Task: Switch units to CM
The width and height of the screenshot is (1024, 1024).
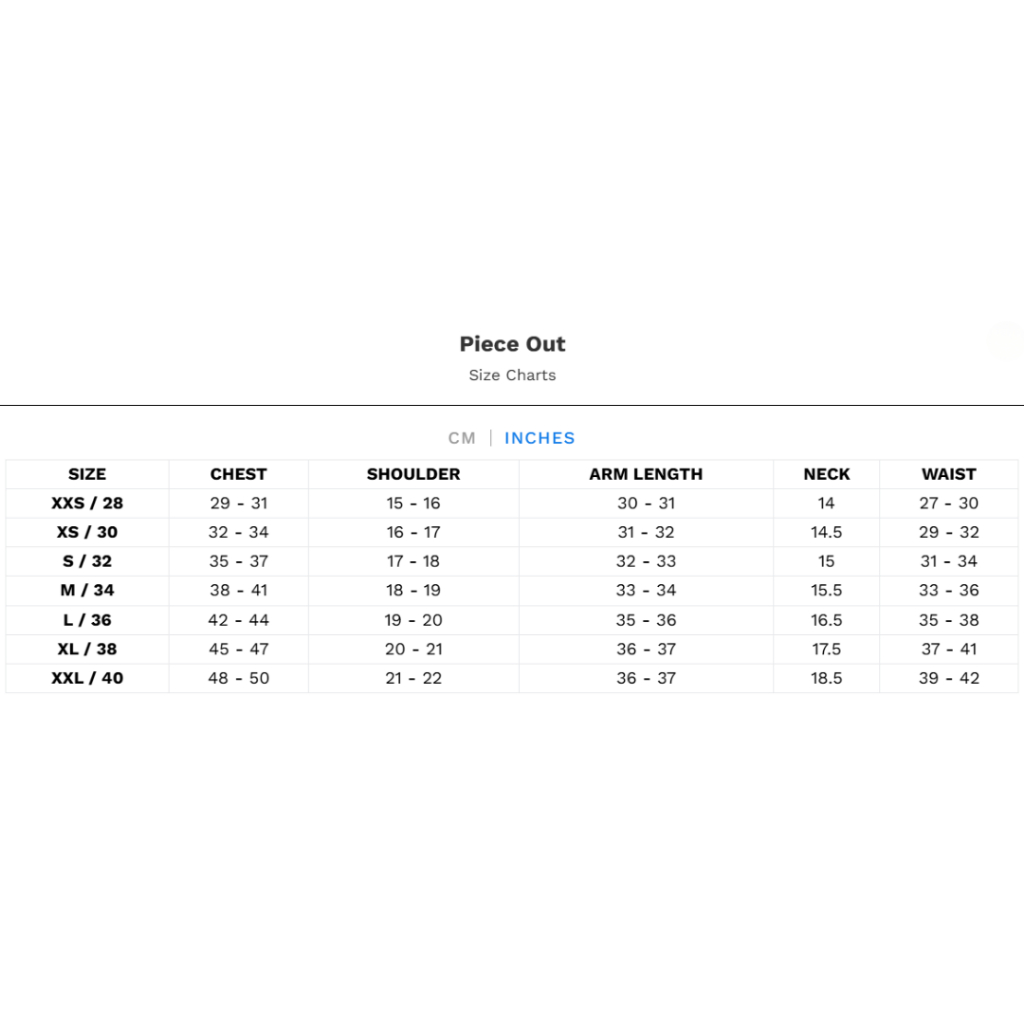Action: tap(462, 438)
